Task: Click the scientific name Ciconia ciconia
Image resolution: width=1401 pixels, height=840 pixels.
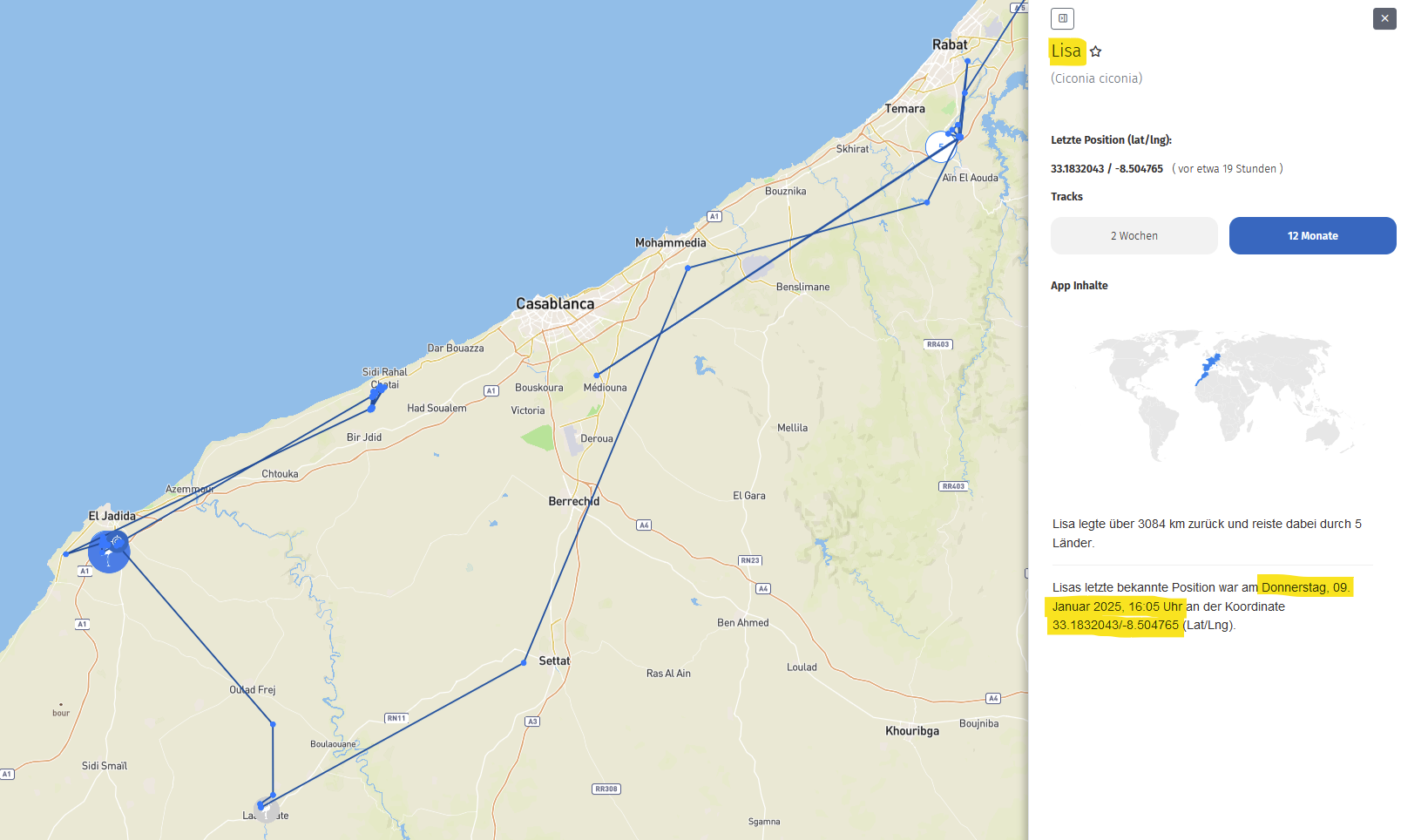Action: pyautogui.click(x=1096, y=78)
